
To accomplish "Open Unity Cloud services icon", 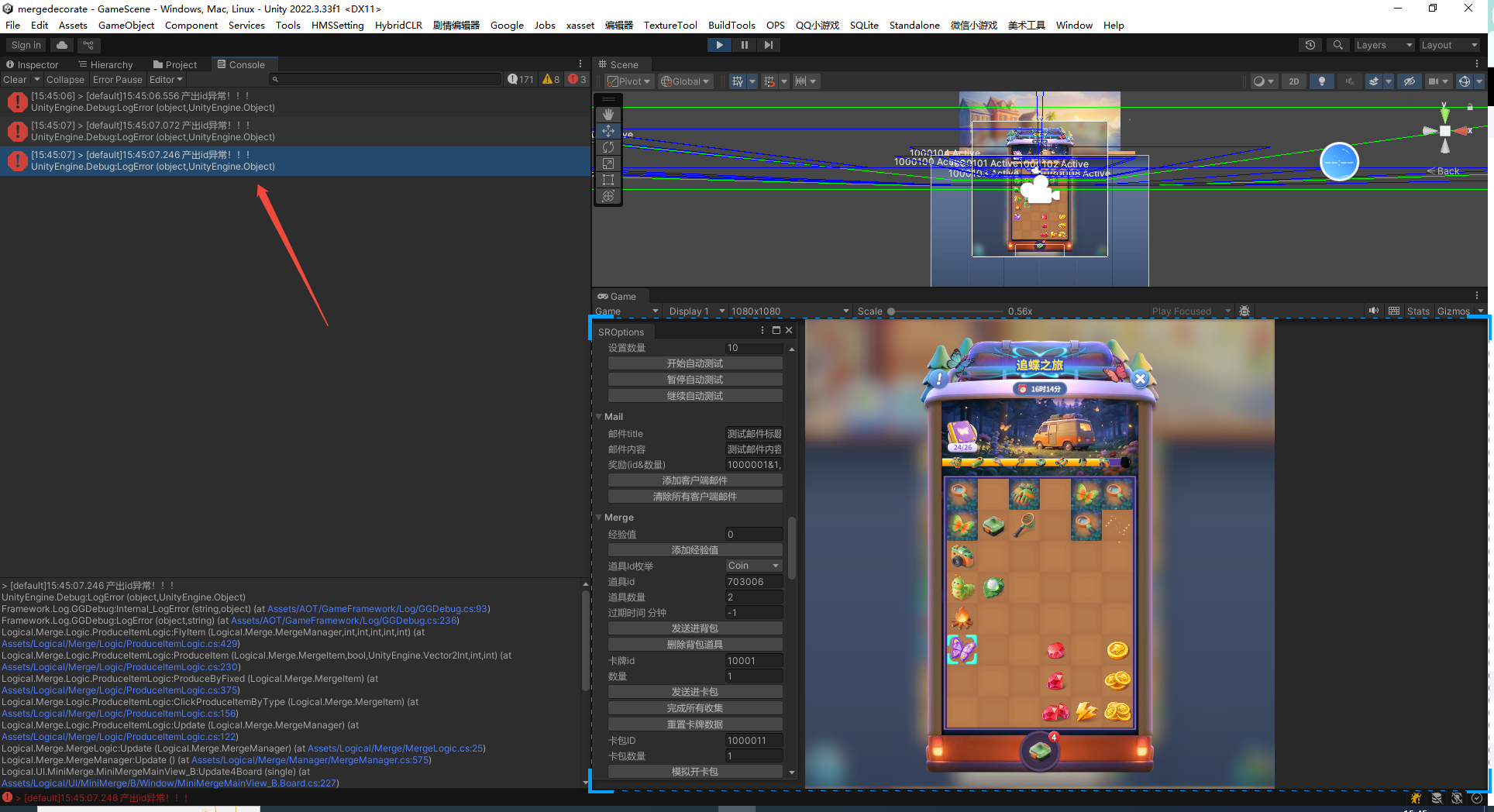I will pos(62,45).
